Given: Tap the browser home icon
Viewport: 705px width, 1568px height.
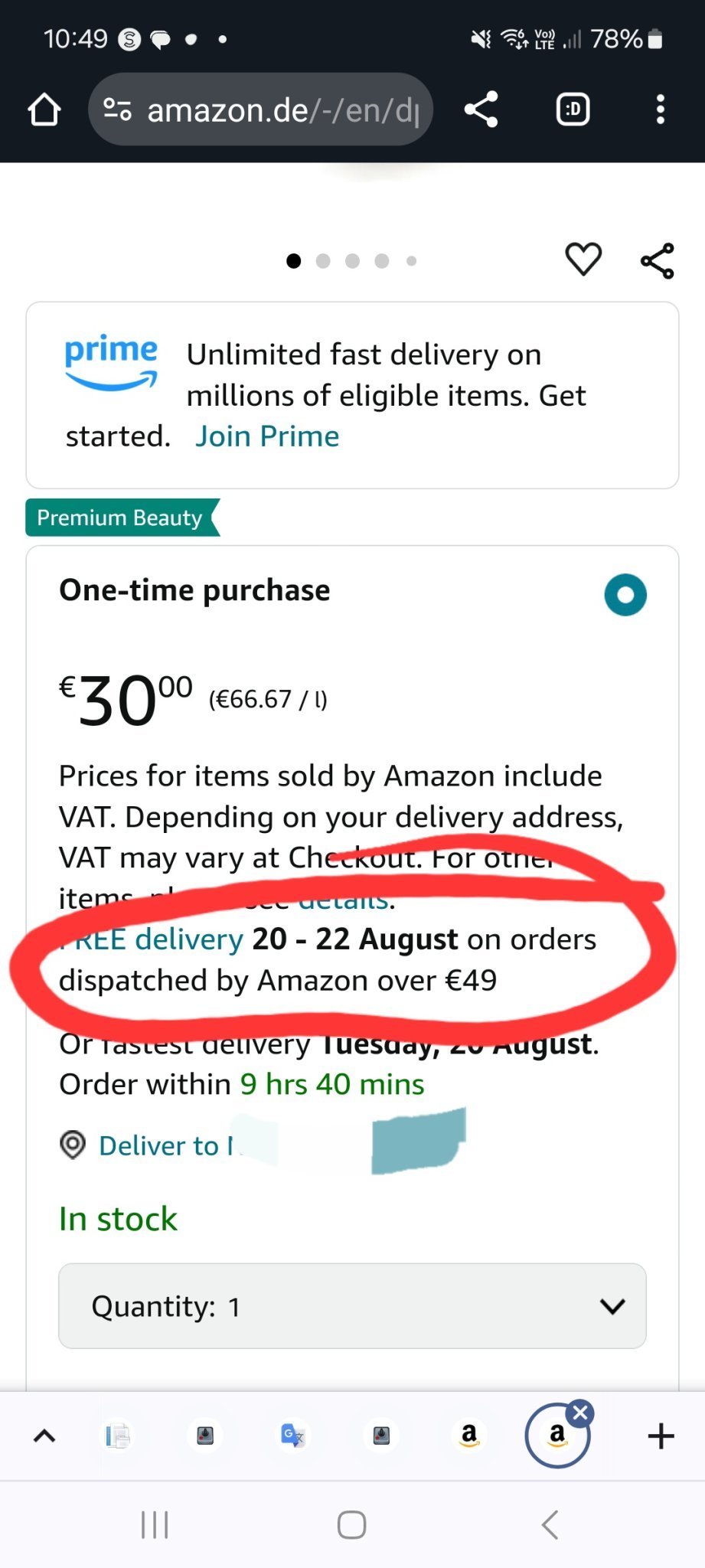Looking at the screenshot, I should coord(44,109).
